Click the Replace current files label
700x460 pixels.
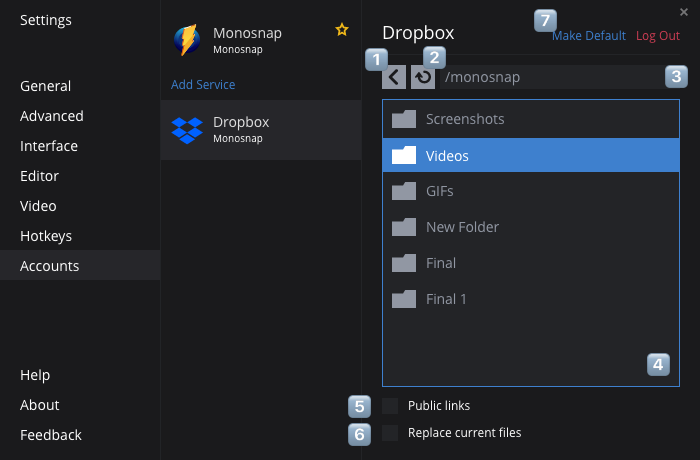465,432
